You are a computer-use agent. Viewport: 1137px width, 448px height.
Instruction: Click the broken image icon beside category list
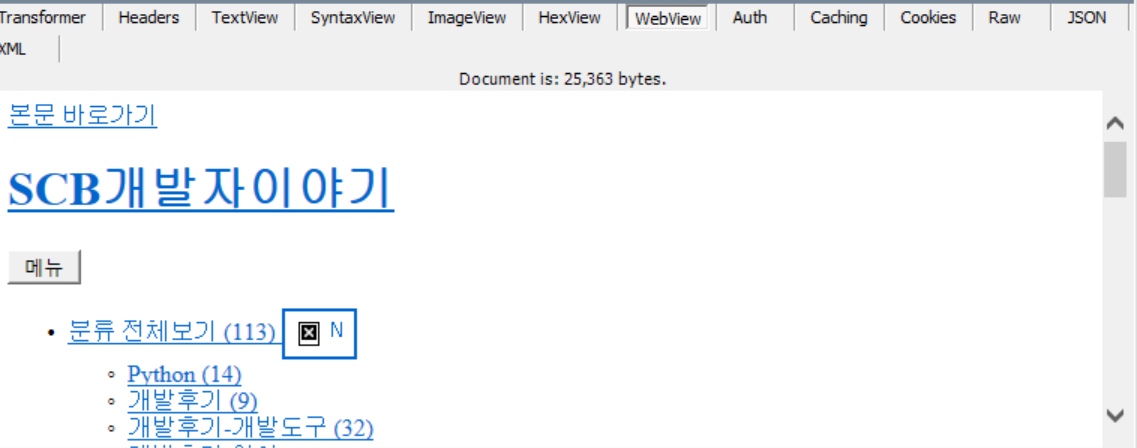point(310,333)
